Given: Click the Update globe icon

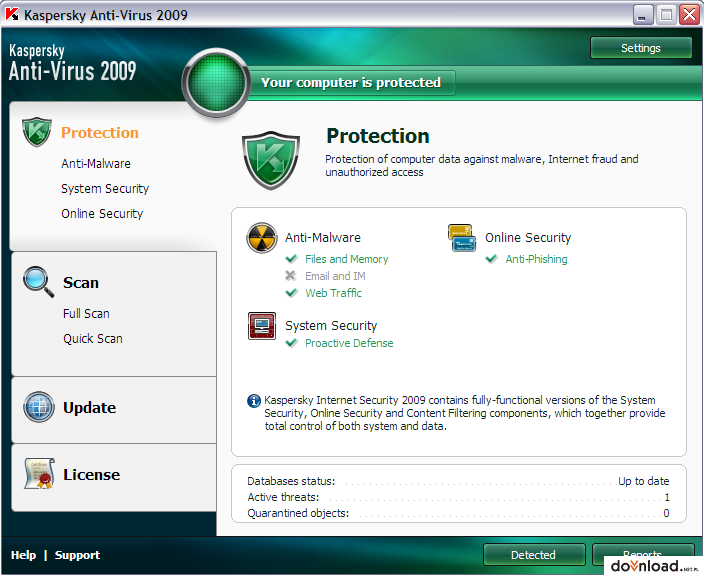Looking at the screenshot, I should (x=39, y=407).
